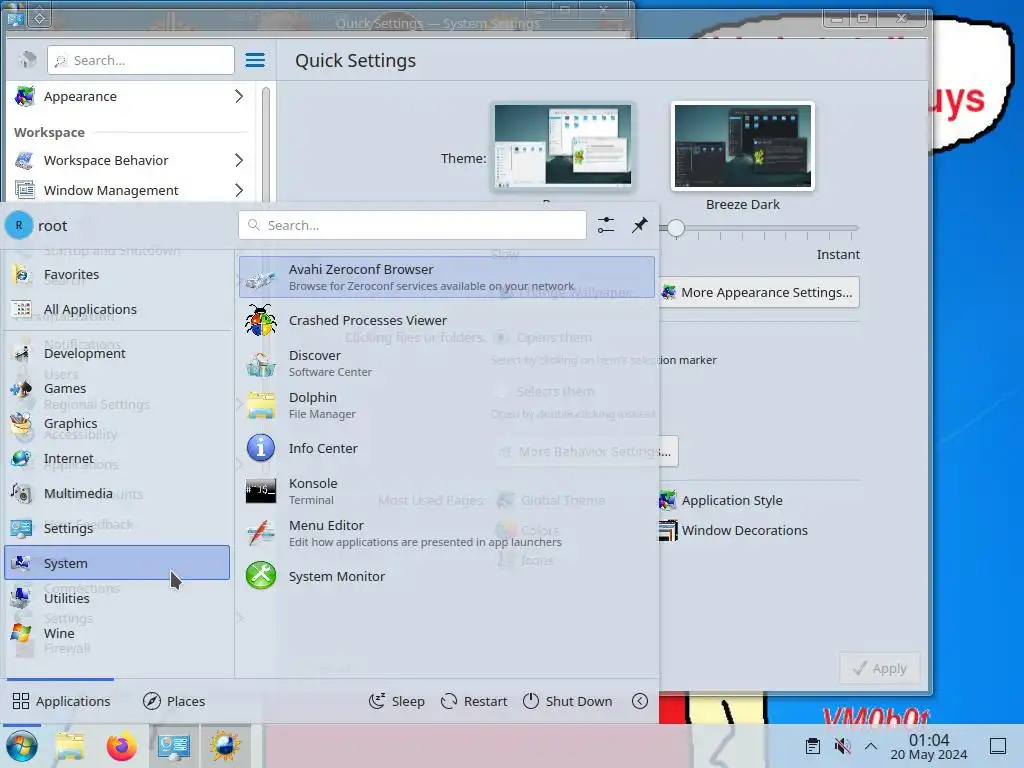Open file manager from taskbar

click(x=70, y=746)
